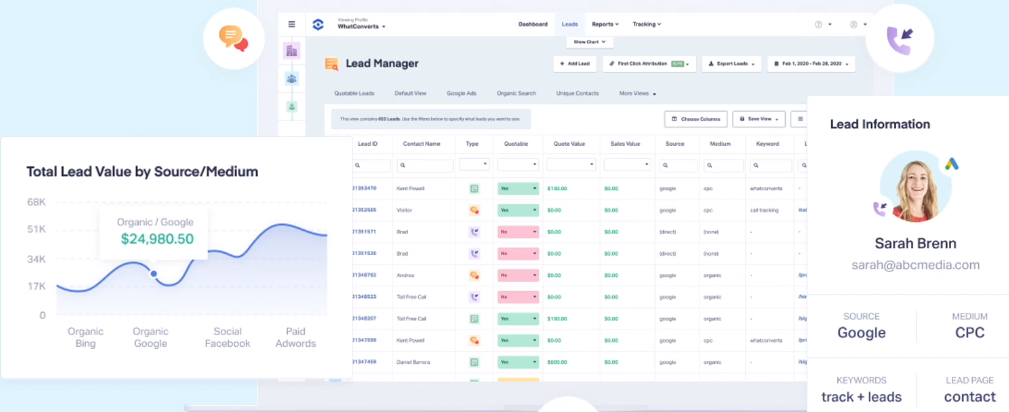Switch to Quotable Leads view
This screenshot has width=1009, height=412.
[x=354, y=93]
